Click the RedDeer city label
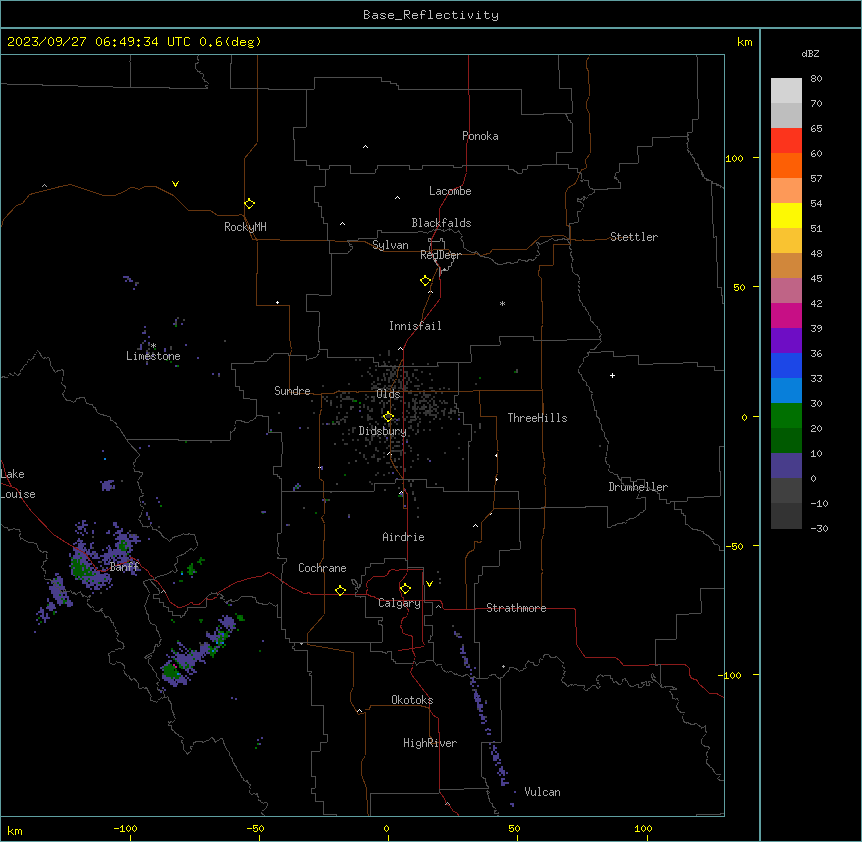Viewport: 862px width, 842px height. [440, 255]
